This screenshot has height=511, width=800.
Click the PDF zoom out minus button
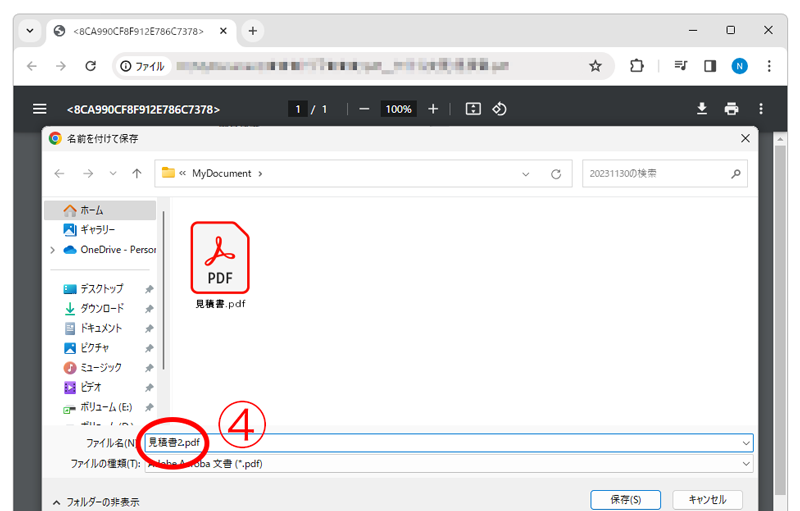point(364,109)
